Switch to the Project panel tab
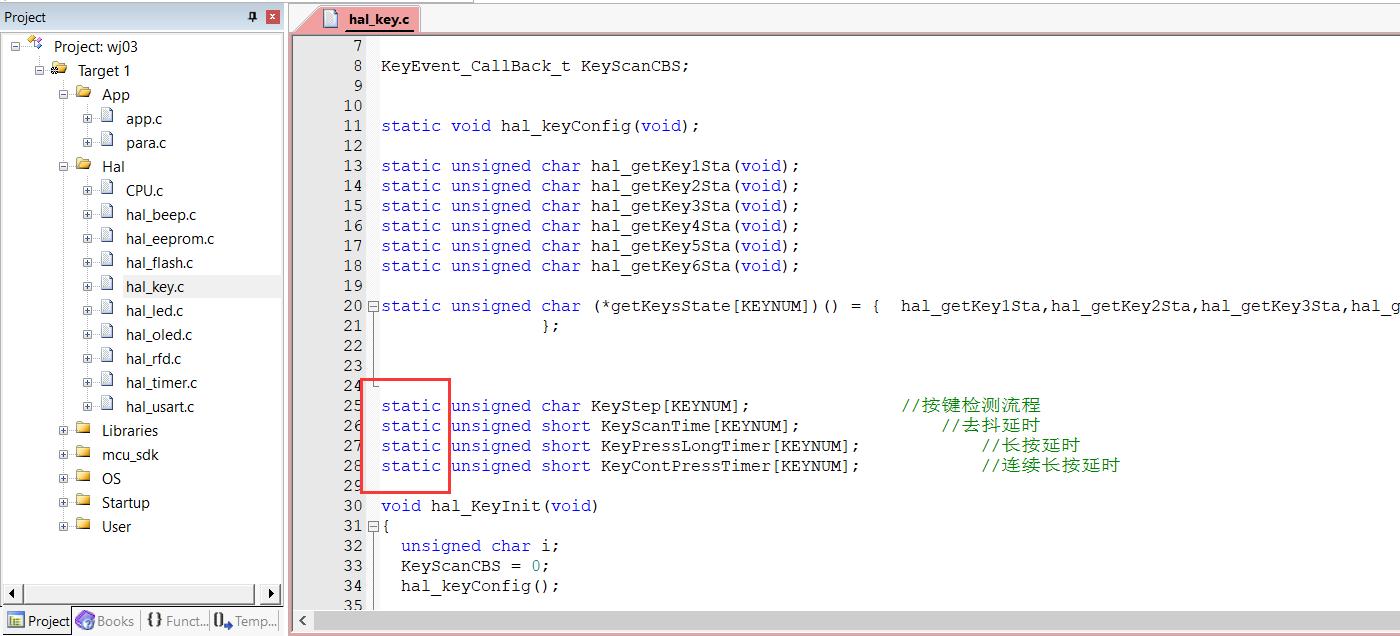 coord(37,621)
